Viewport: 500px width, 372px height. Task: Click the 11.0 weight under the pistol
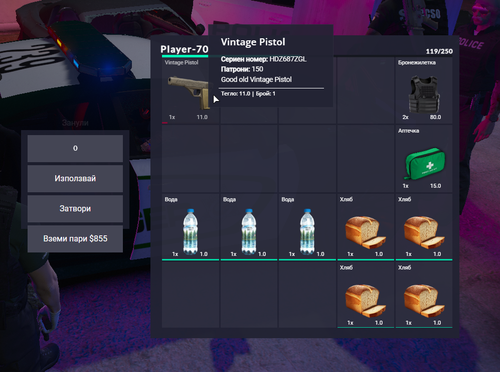[202, 117]
